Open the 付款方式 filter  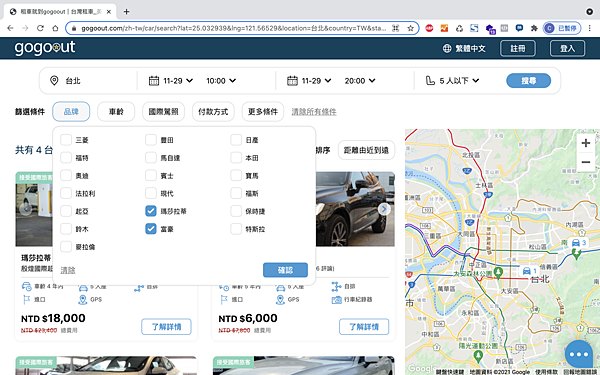tap(213, 111)
